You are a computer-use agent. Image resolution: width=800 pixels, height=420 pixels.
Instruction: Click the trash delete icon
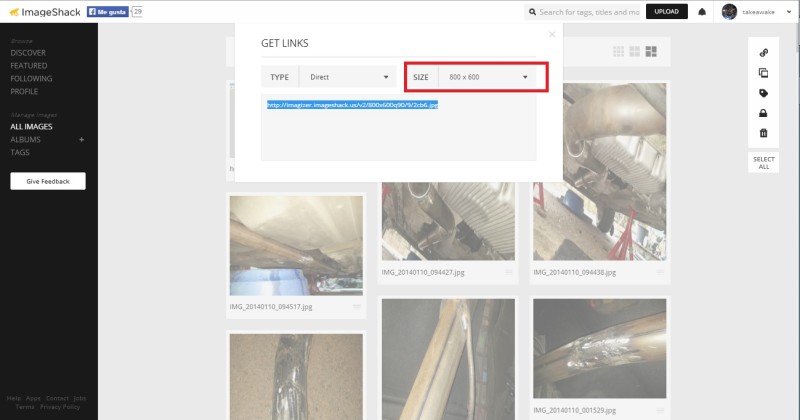click(x=763, y=133)
